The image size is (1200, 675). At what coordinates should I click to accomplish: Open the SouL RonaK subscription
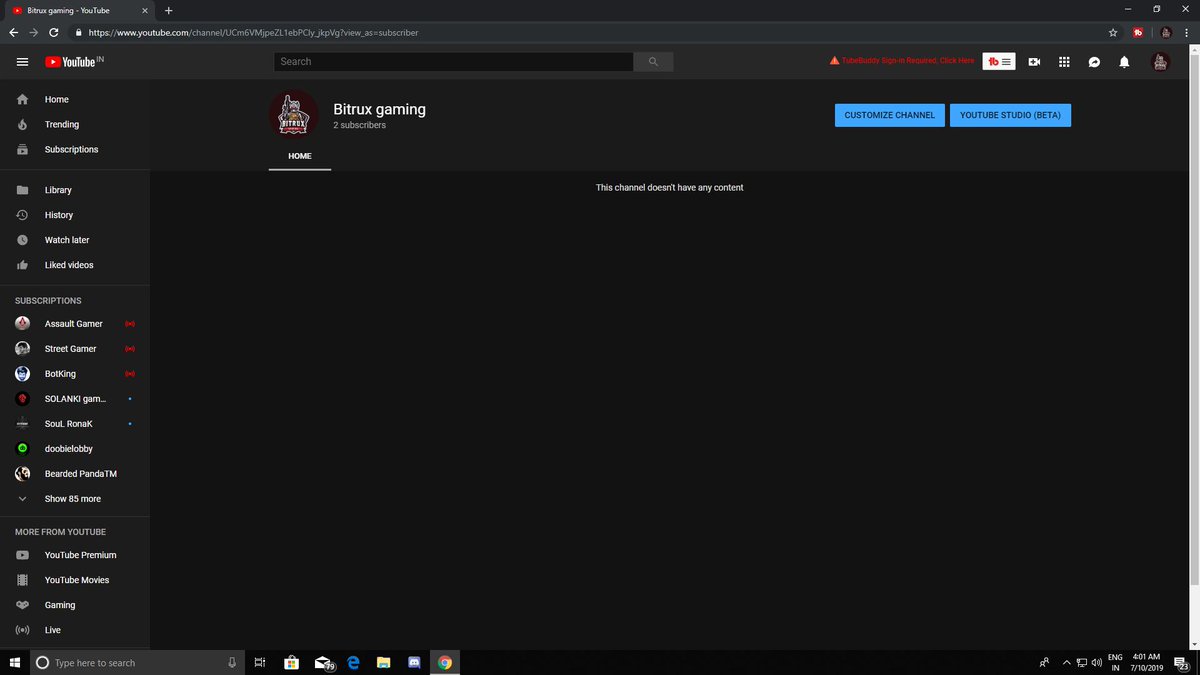coord(75,424)
